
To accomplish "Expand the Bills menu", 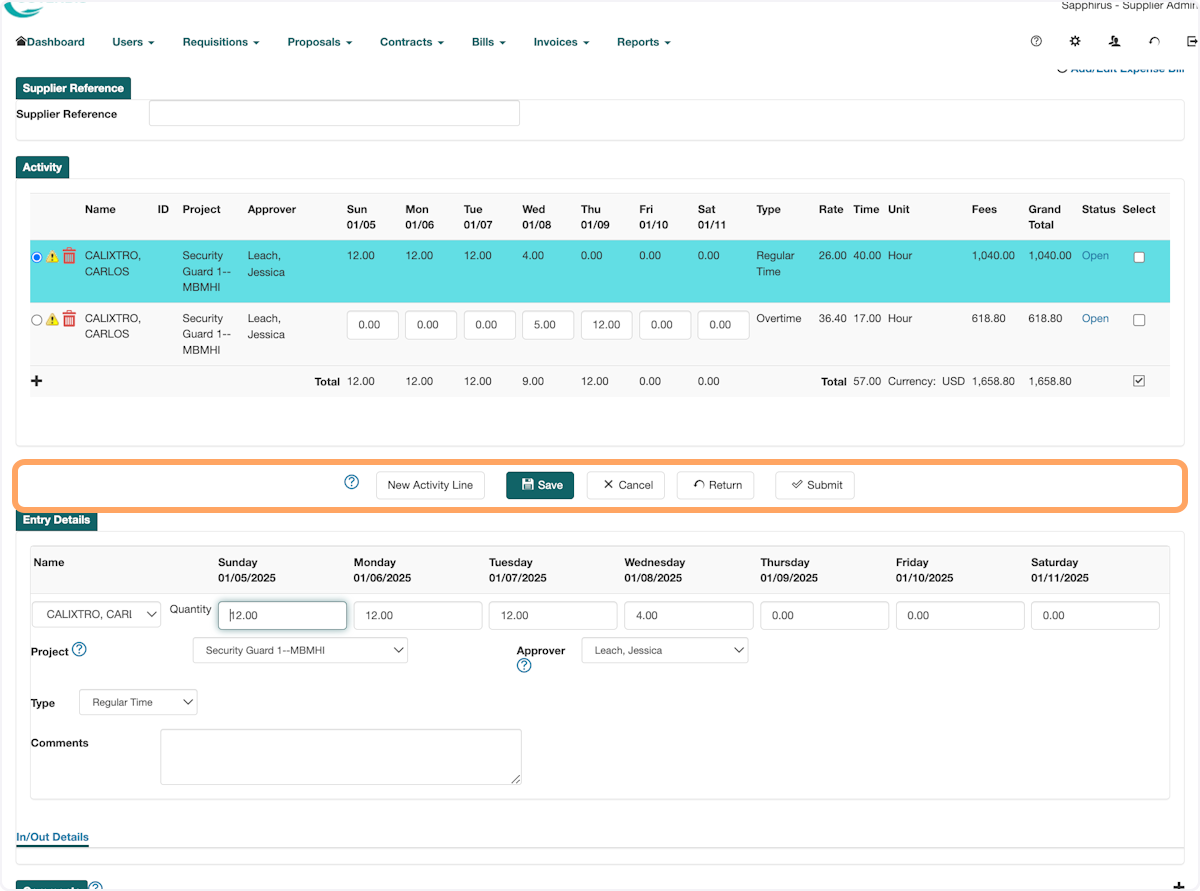I will [x=489, y=42].
